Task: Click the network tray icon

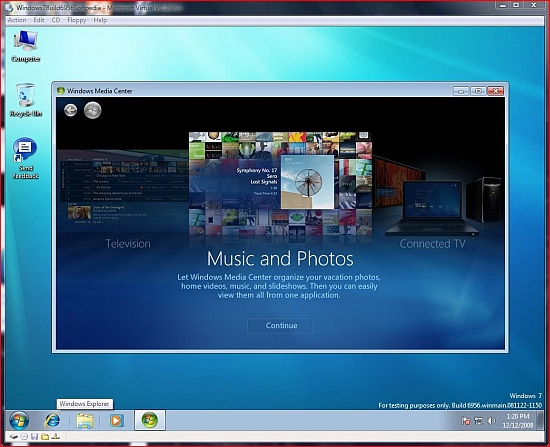Action: pos(478,421)
